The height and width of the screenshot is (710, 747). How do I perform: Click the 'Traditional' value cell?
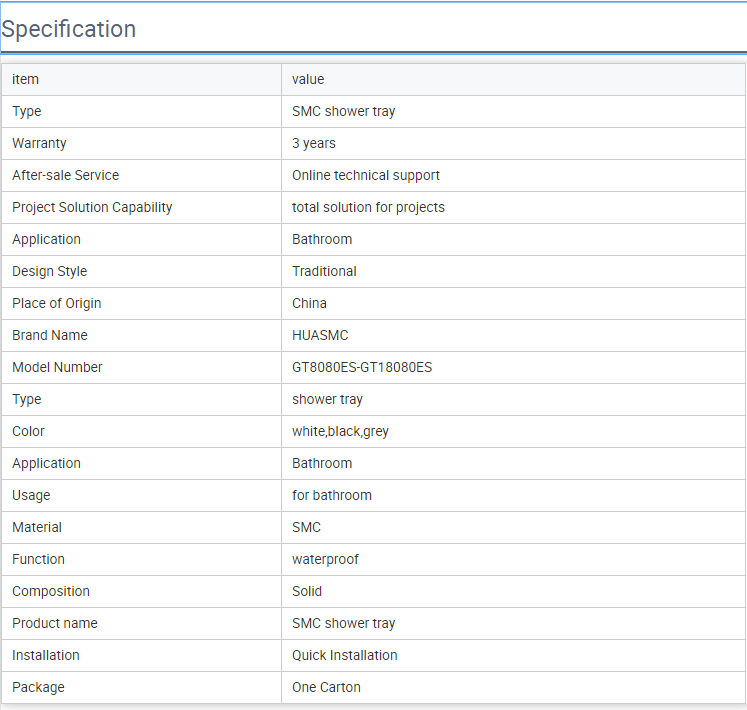click(x=513, y=271)
